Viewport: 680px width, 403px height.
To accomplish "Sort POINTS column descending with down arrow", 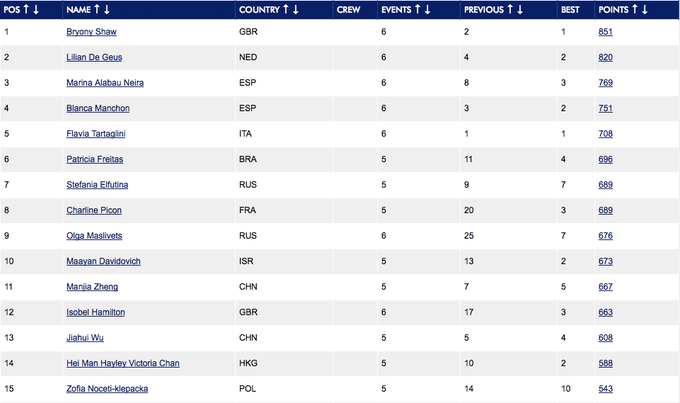I will (645, 10).
